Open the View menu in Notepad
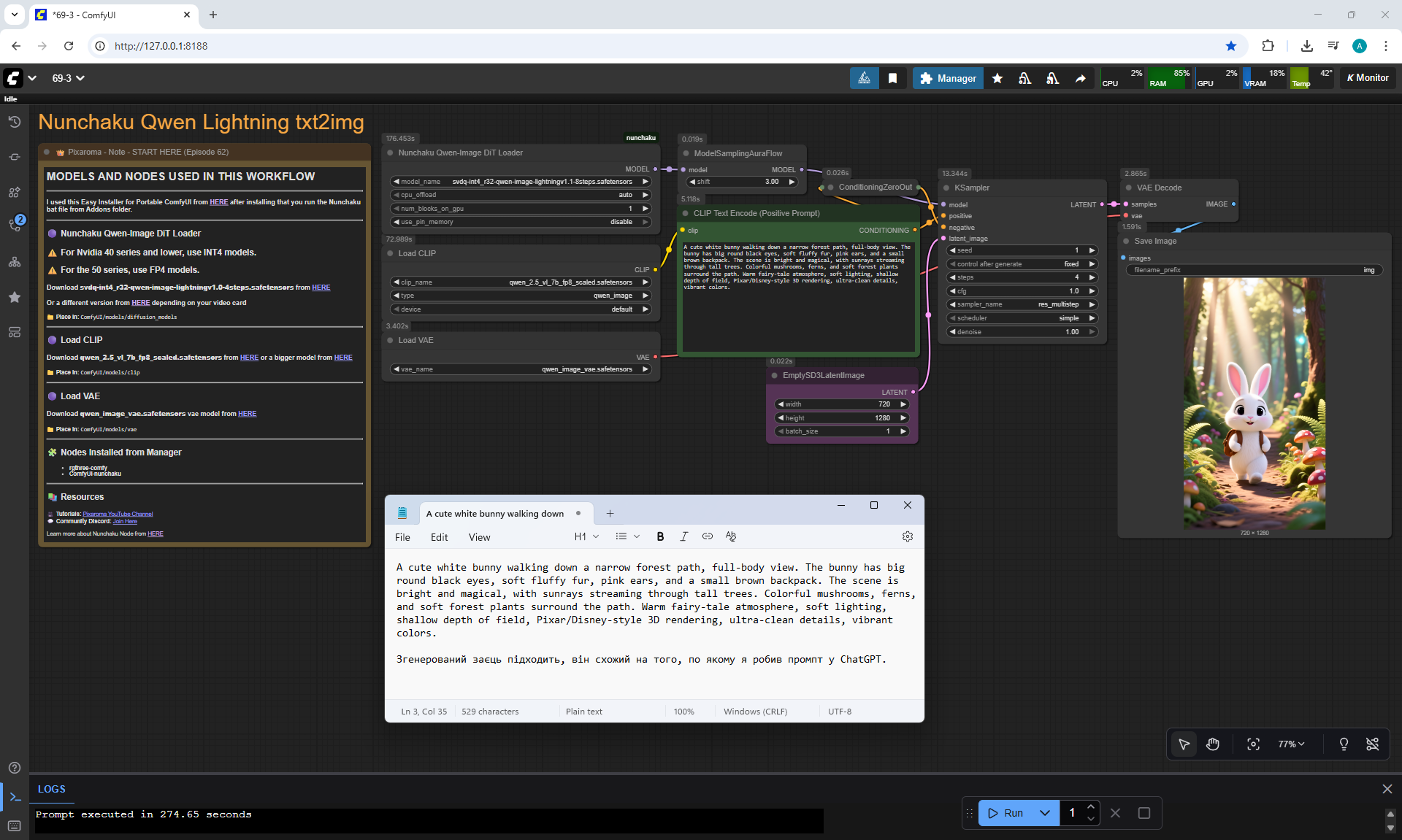The height and width of the screenshot is (840, 1402). point(479,537)
